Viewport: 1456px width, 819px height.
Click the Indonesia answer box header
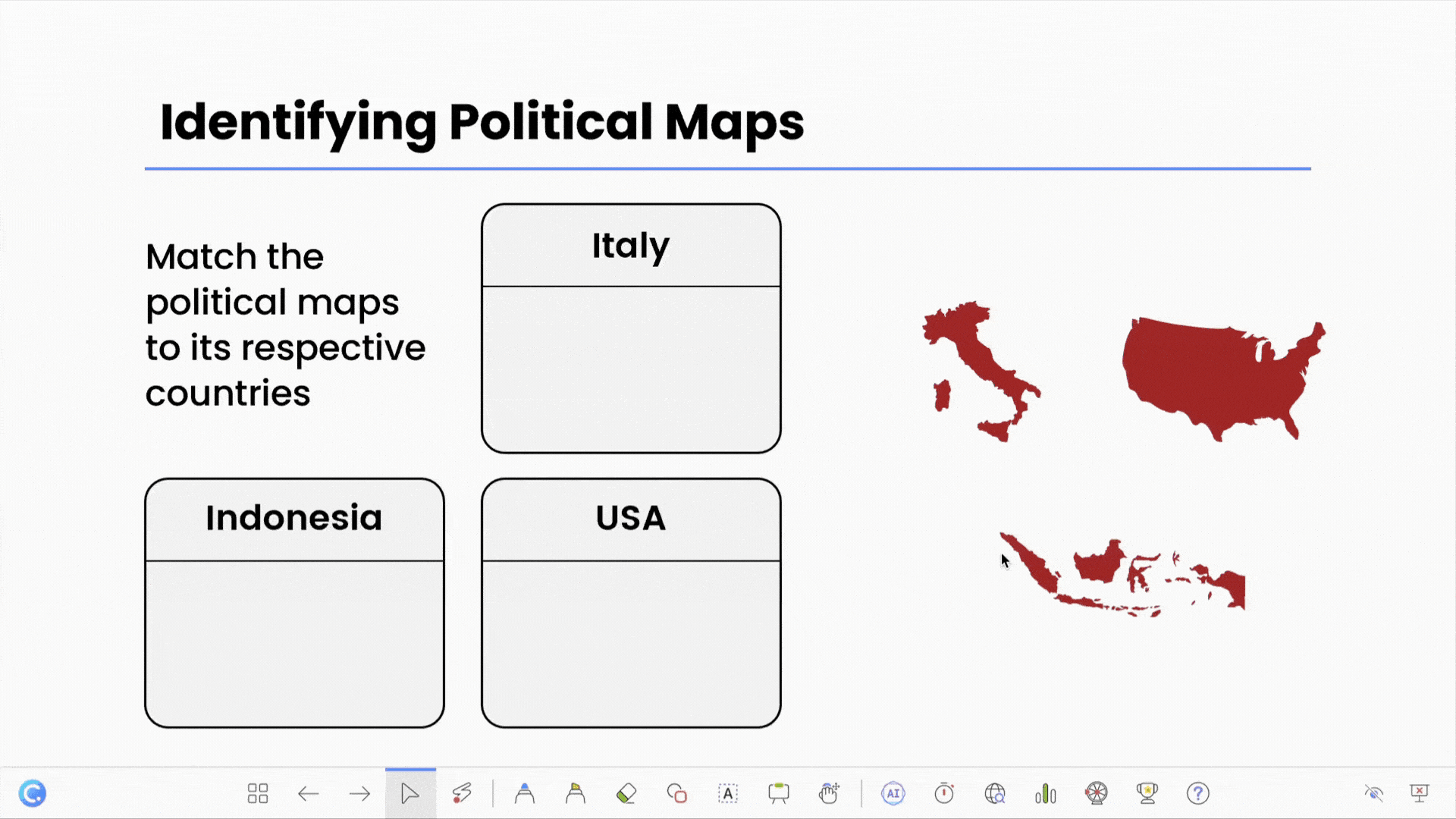(294, 519)
